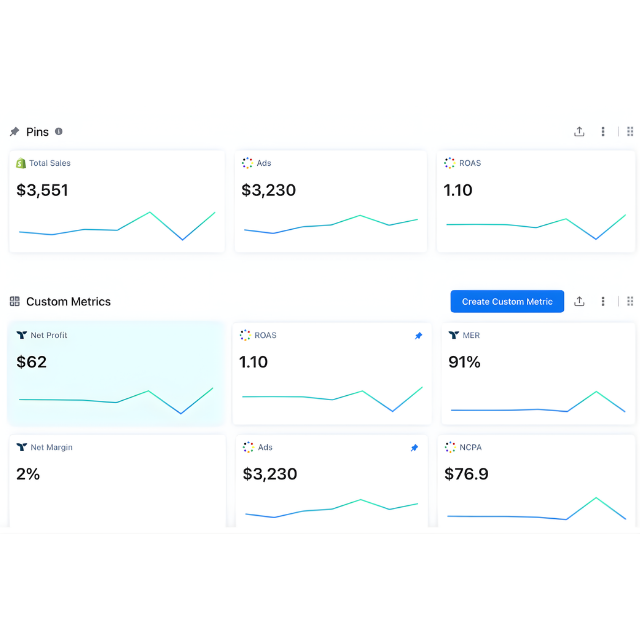
Task: Open the Pins ROAS sparkline chart
Action: (x=536, y=227)
